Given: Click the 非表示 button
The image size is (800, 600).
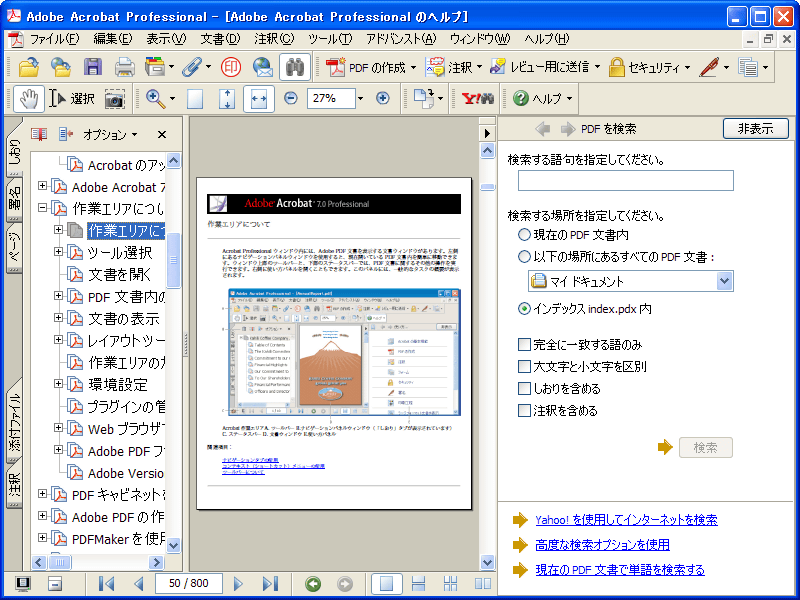Looking at the screenshot, I should tap(756, 129).
